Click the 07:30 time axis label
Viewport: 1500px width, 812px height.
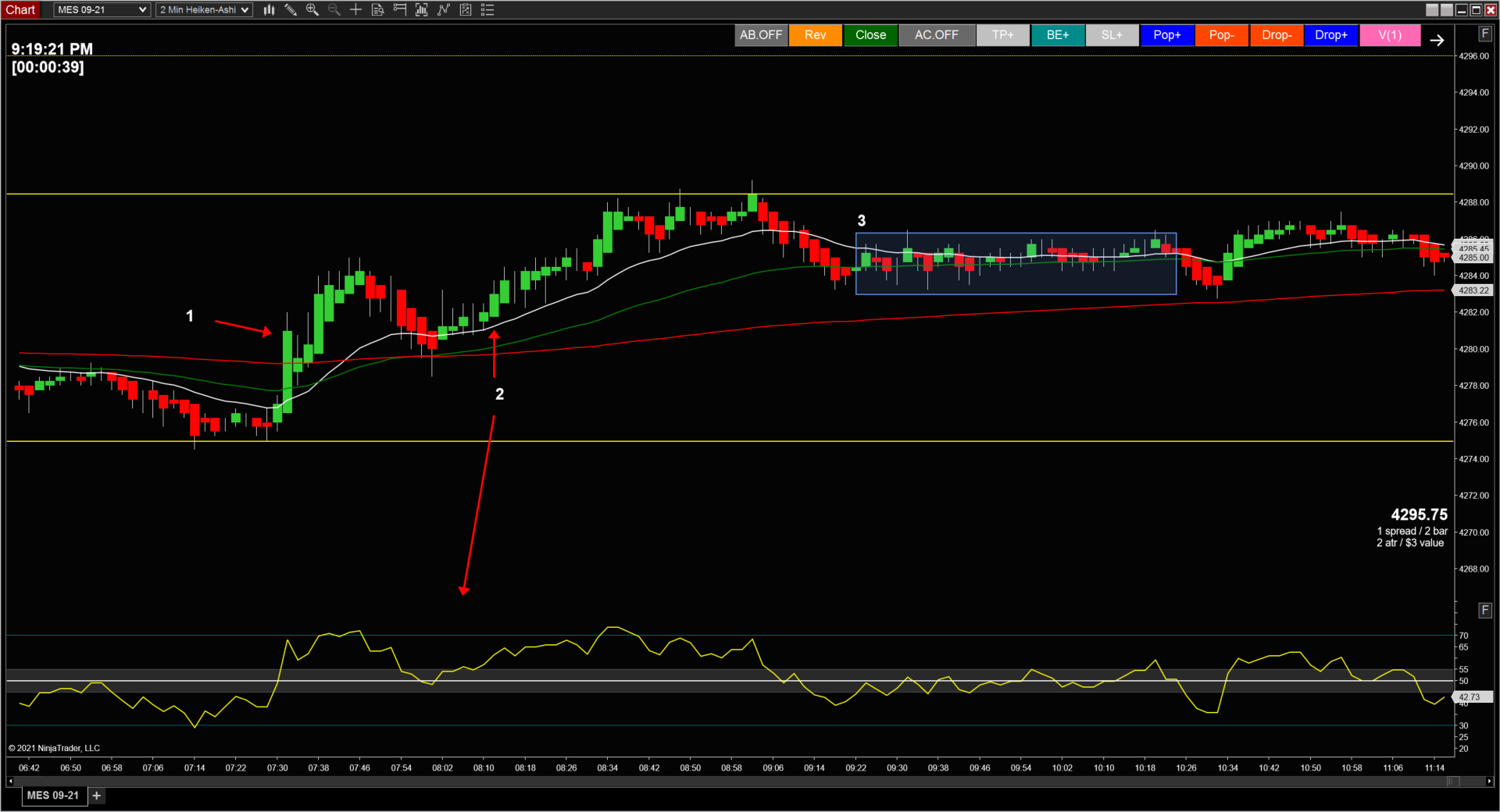pyautogui.click(x=277, y=768)
